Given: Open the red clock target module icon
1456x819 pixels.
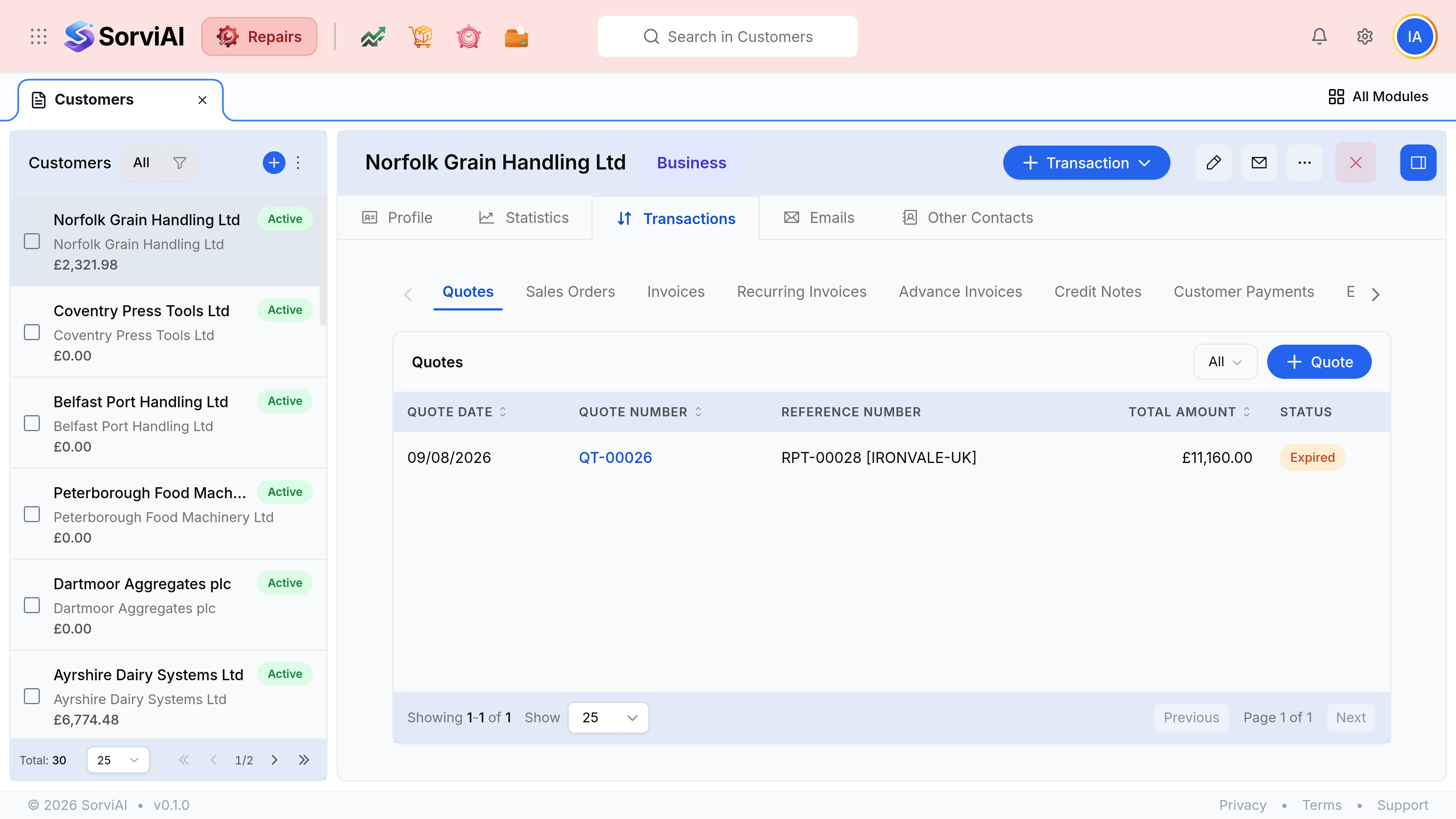Looking at the screenshot, I should 469,37.
